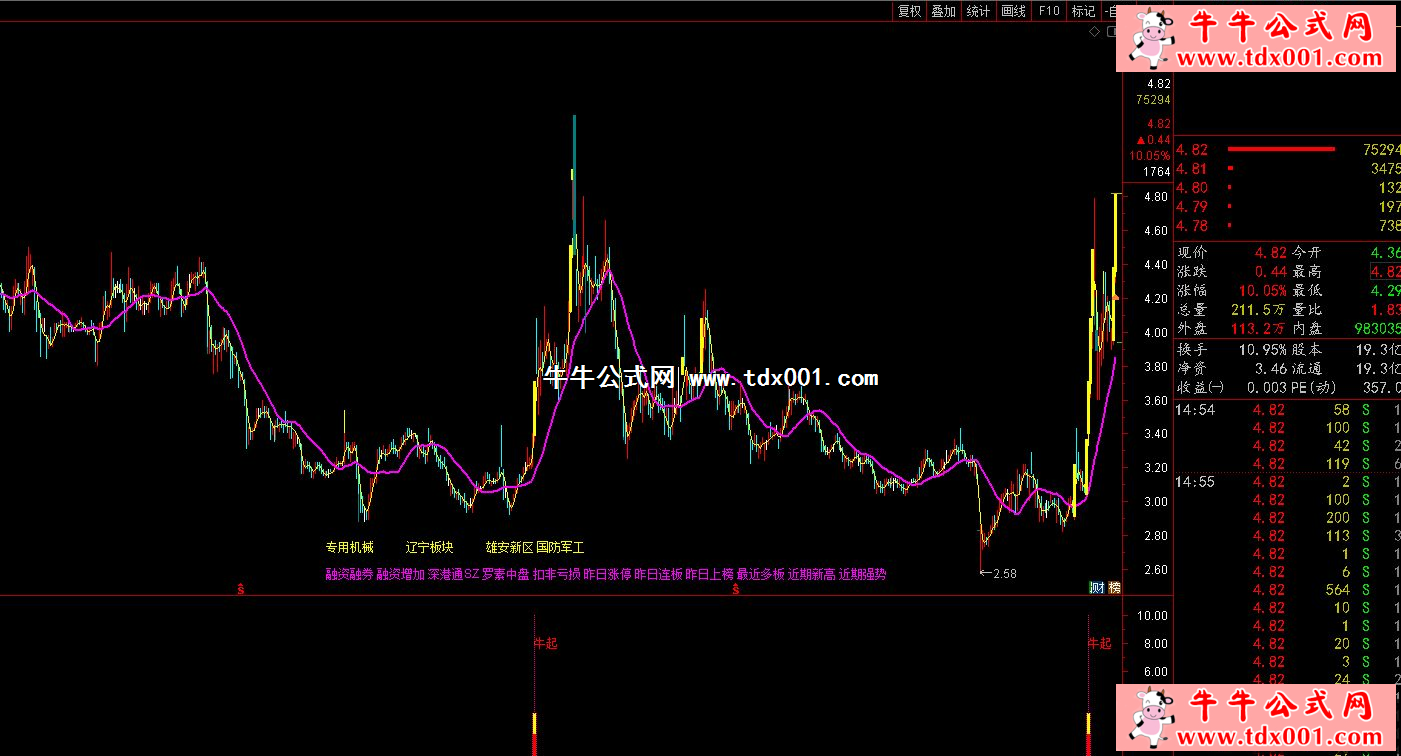This screenshot has width=1401, height=756.
Task: Click the first 牛起 signal label in the indicator panel
Action: 545,643
